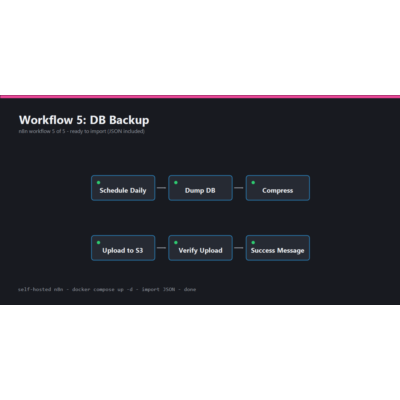
Task: Open the Compress node
Action: 278,188
